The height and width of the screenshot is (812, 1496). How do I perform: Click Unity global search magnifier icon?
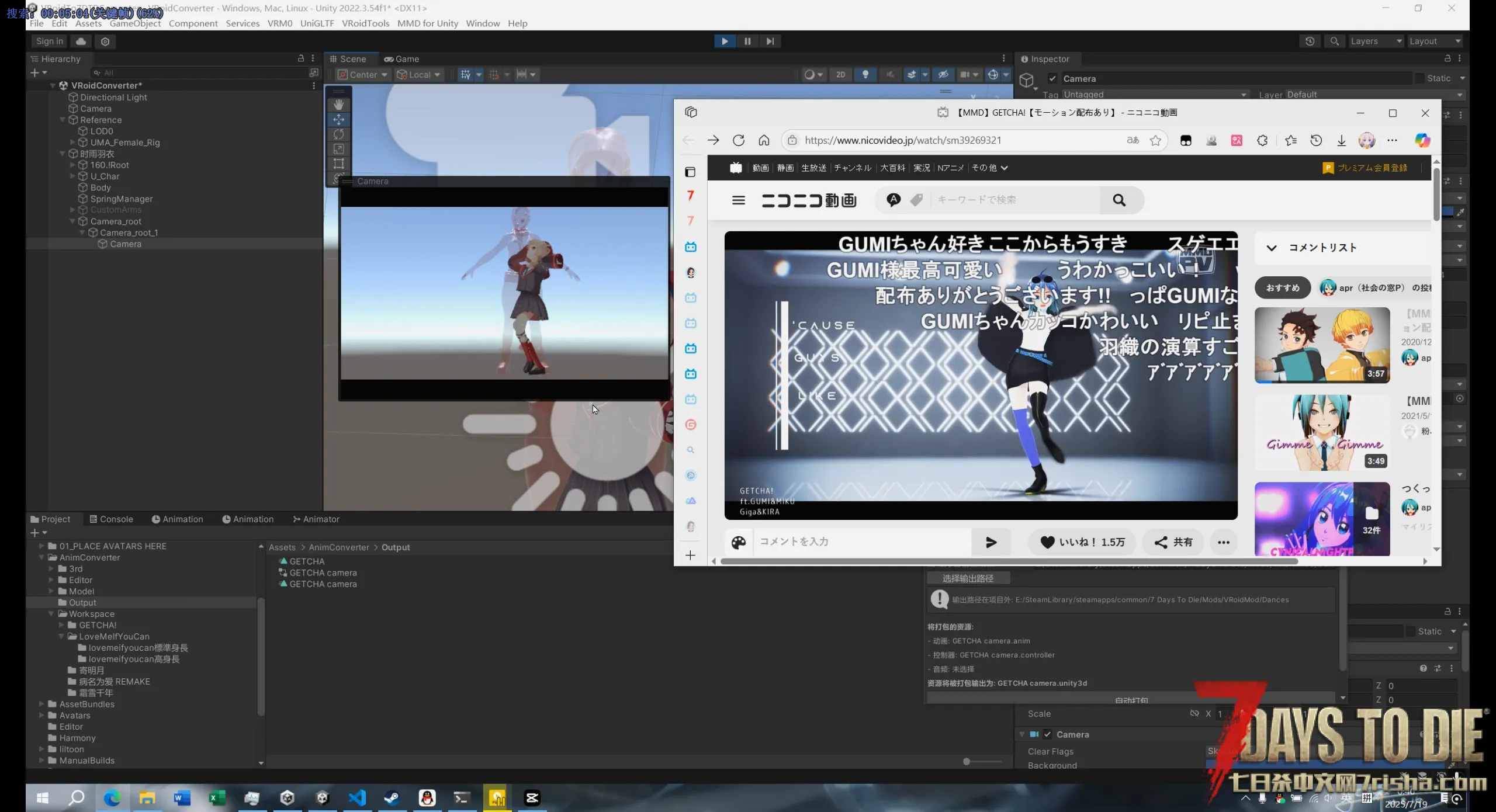(1335, 41)
